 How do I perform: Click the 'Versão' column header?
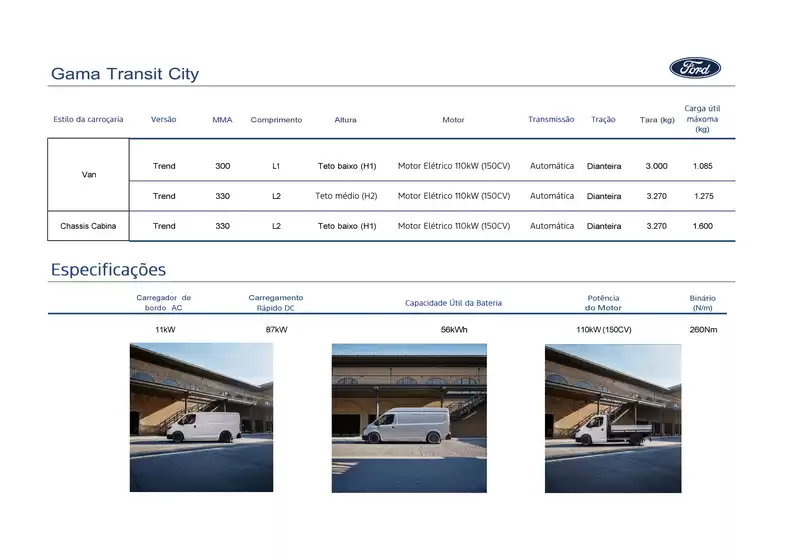coord(163,119)
